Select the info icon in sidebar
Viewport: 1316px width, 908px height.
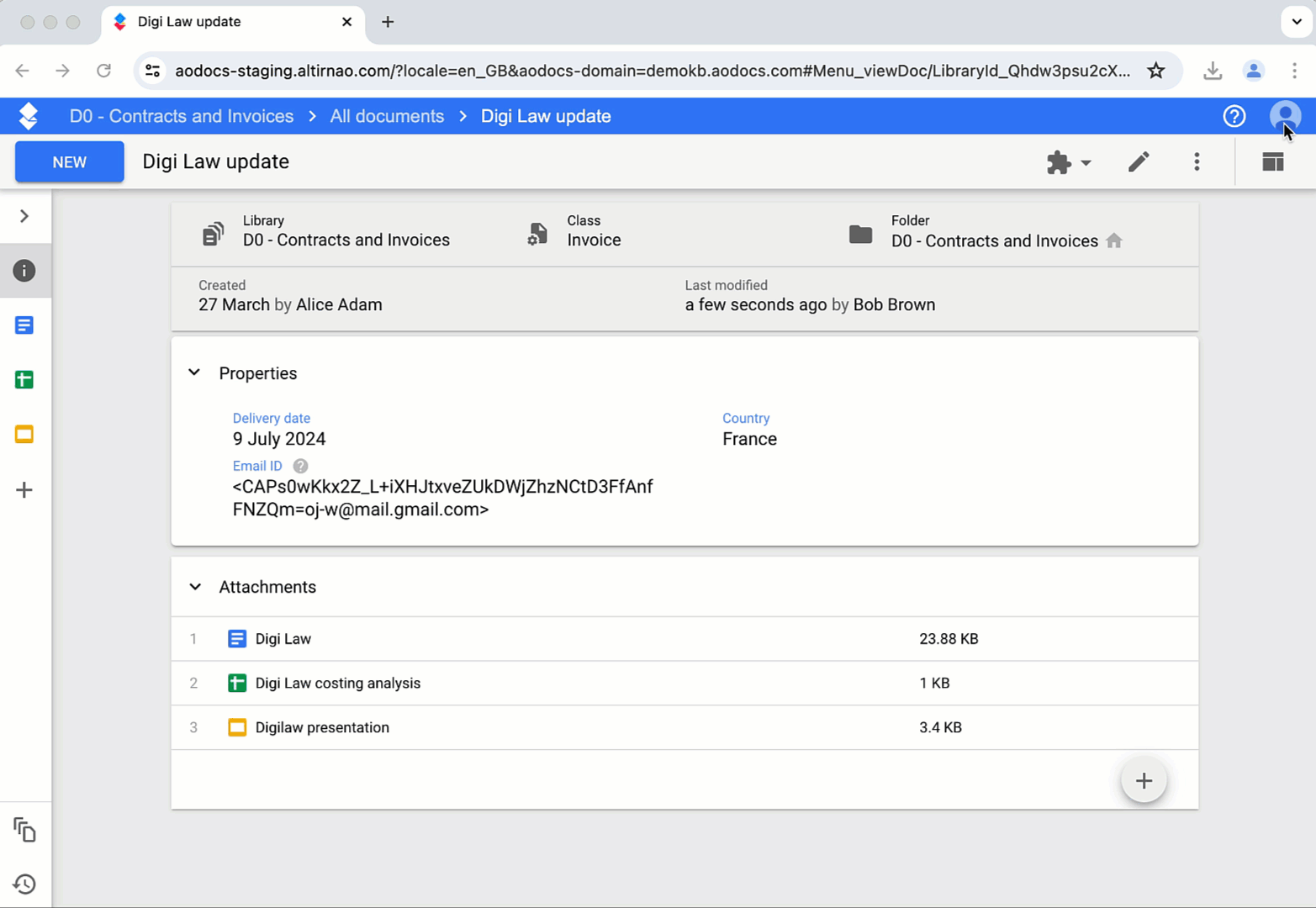pos(24,271)
